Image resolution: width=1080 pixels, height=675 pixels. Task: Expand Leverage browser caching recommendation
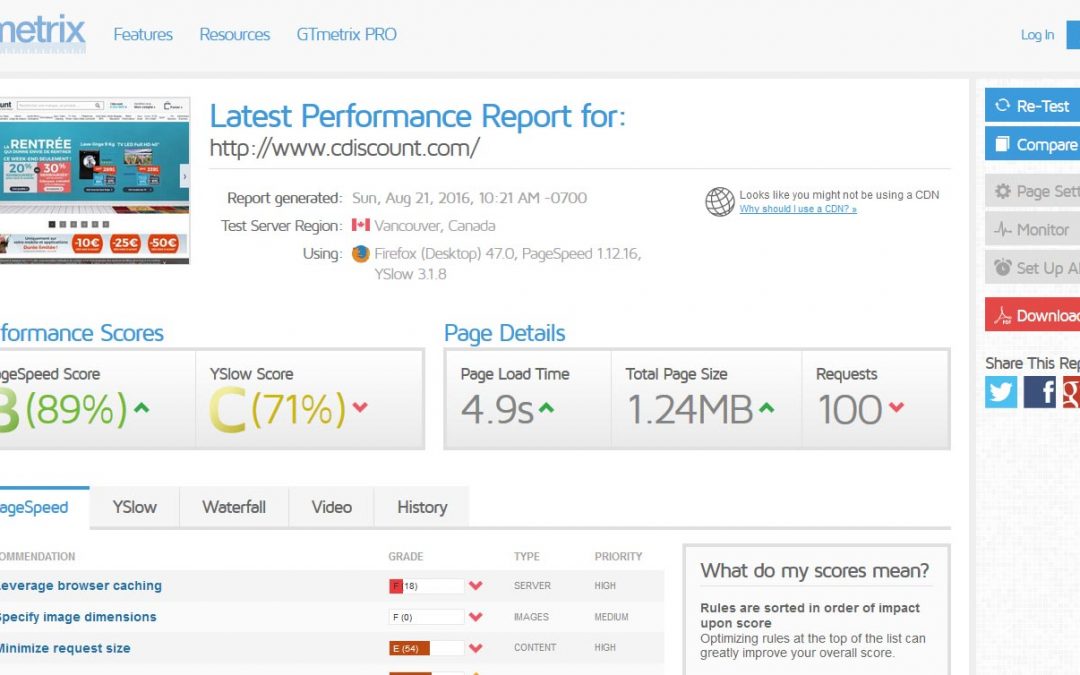[x=81, y=585]
